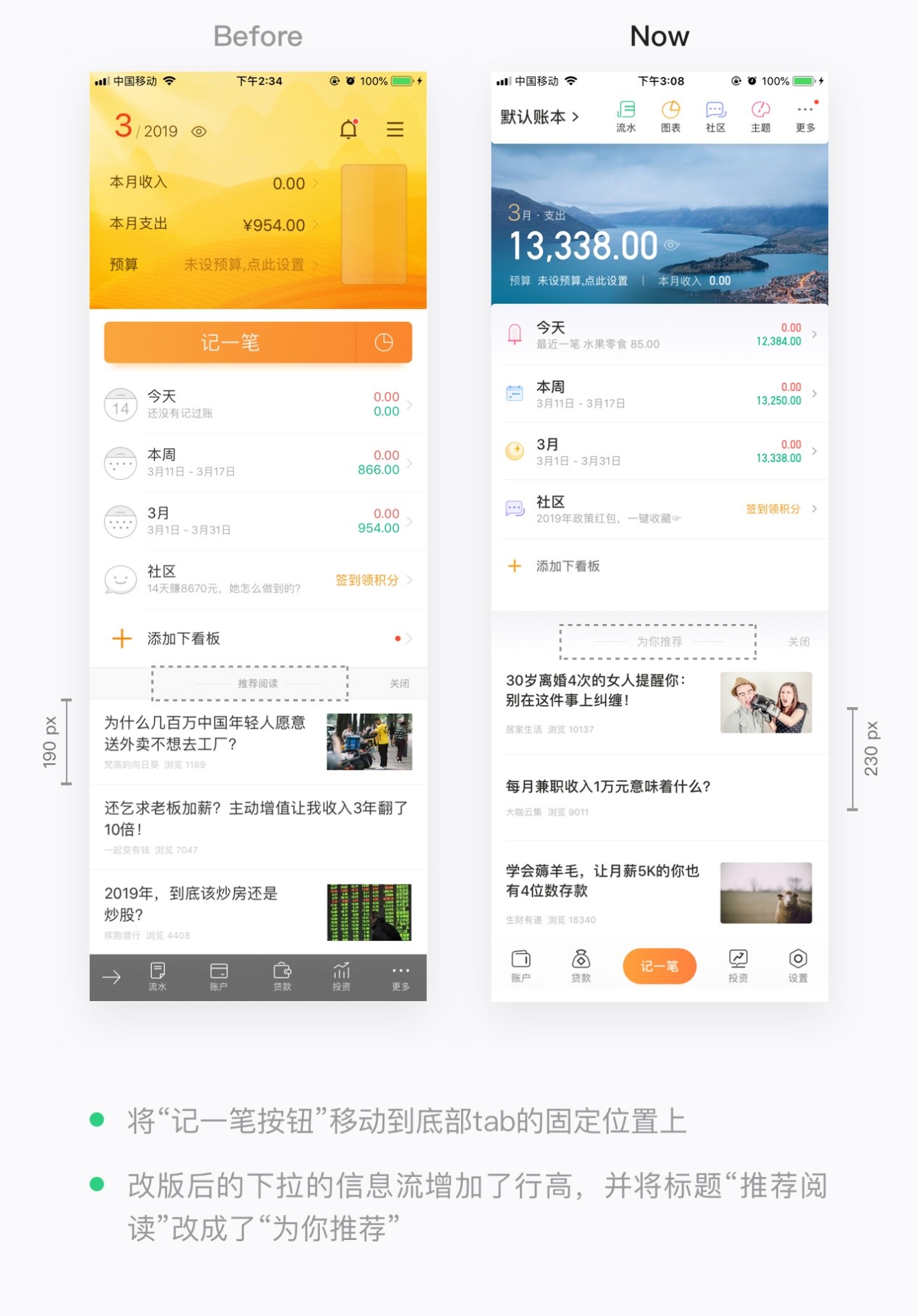Open 投资 tab in Before bottom bar
The height and width of the screenshot is (1316, 918).
pos(341,977)
